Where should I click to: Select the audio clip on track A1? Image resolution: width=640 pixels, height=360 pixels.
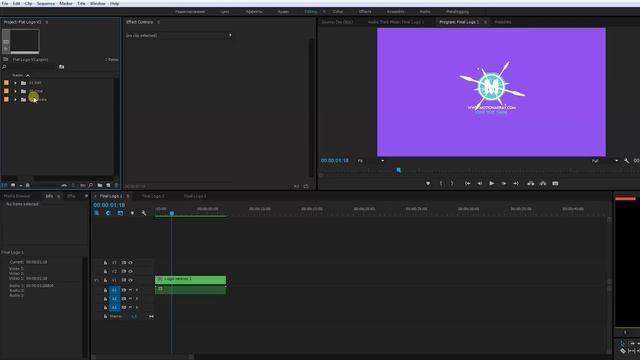coord(190,289)
